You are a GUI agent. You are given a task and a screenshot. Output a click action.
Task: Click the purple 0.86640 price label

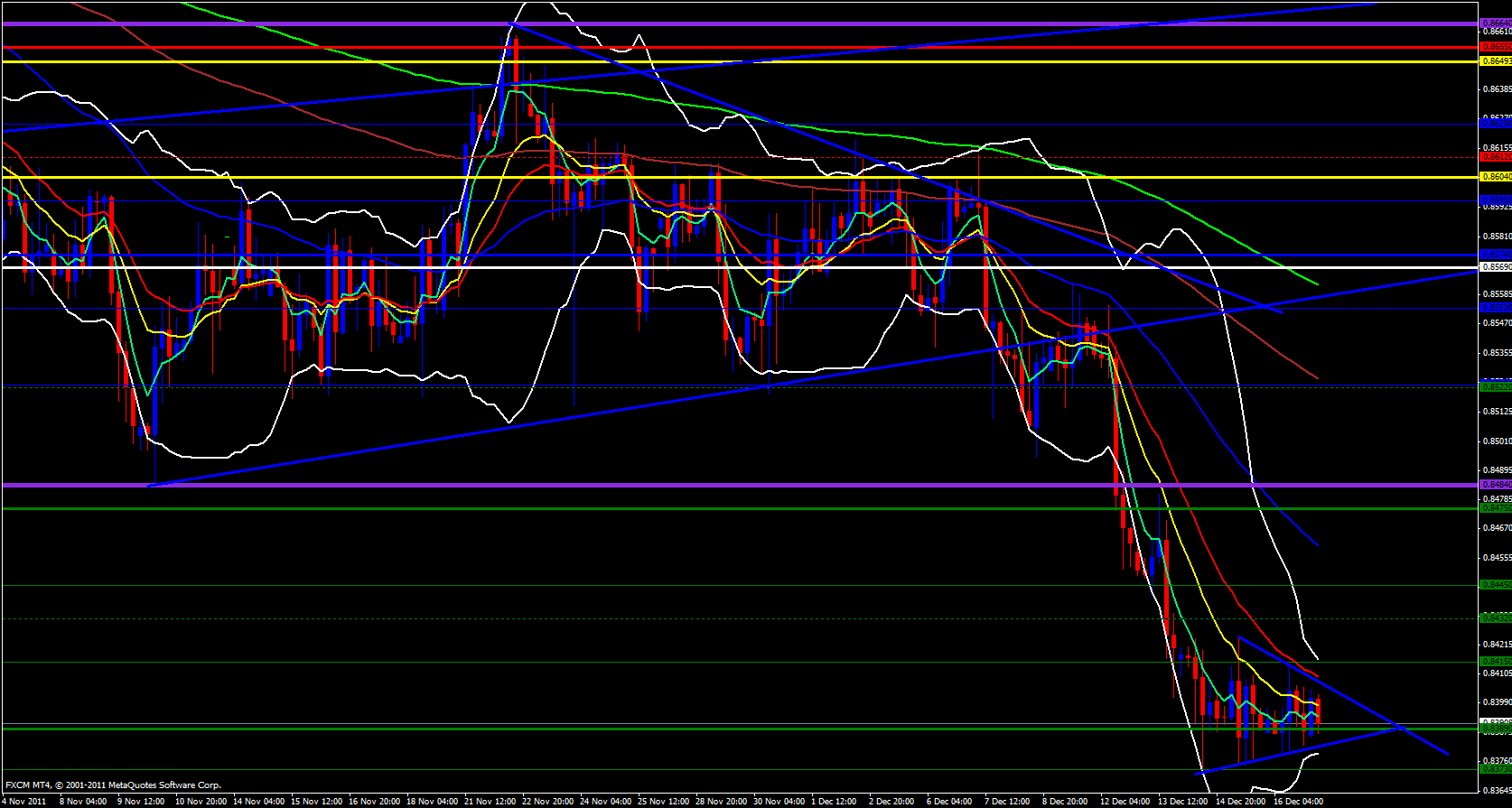[x=1495, y=23]
